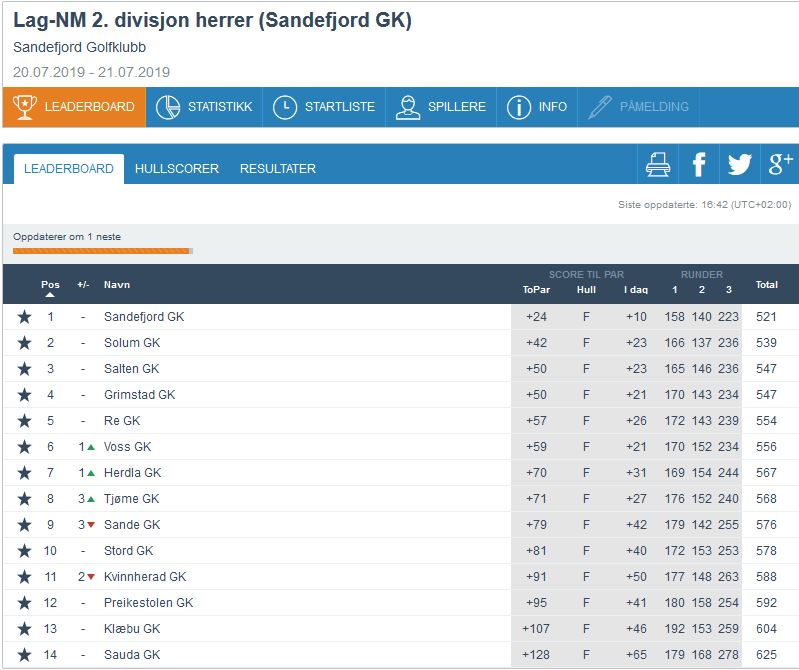Screen dimensions: 799x670
Task: Switch to the Hullscorer tab
Action: tap(177, 169)
